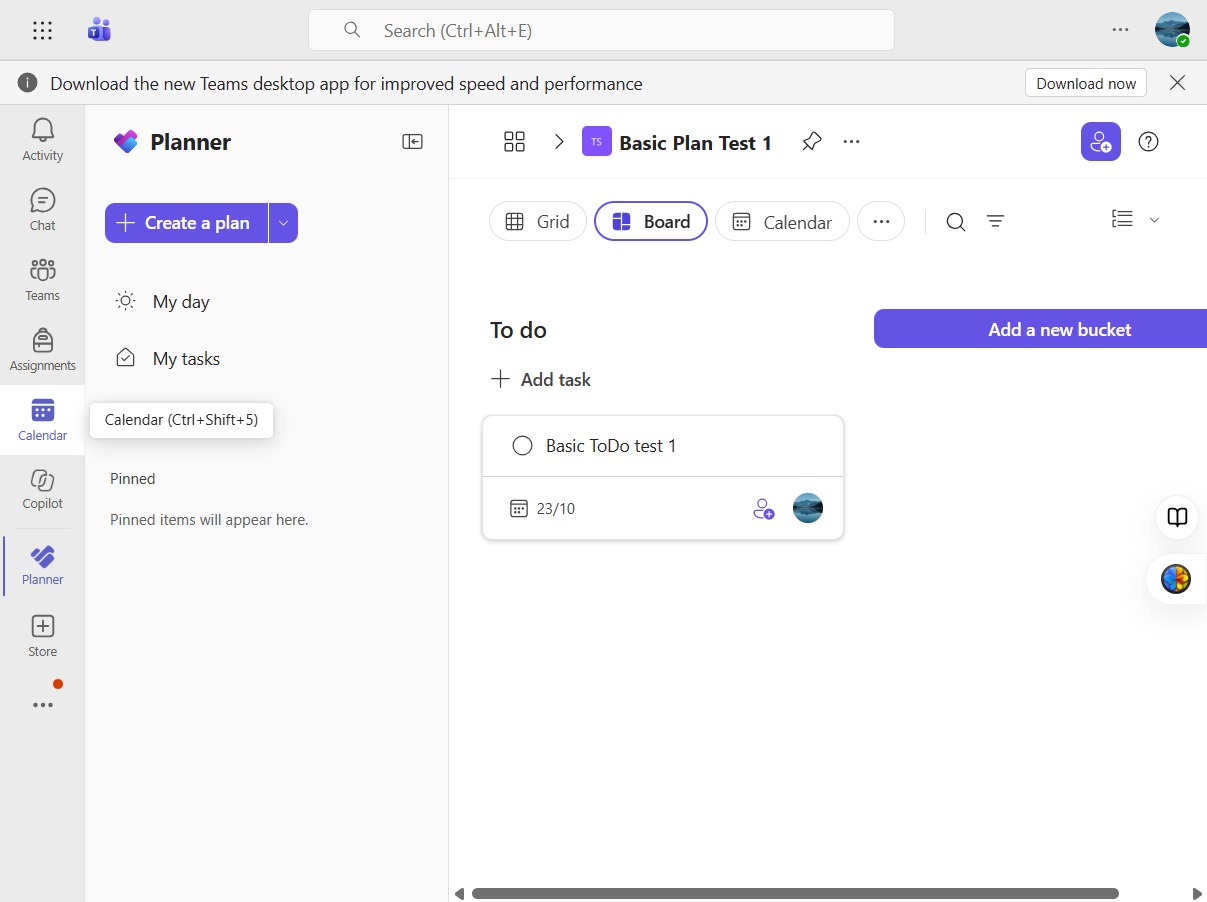Screen dimensions: 1207x902
Task: Switch to Grid view tab
Action: click(538, 222)
